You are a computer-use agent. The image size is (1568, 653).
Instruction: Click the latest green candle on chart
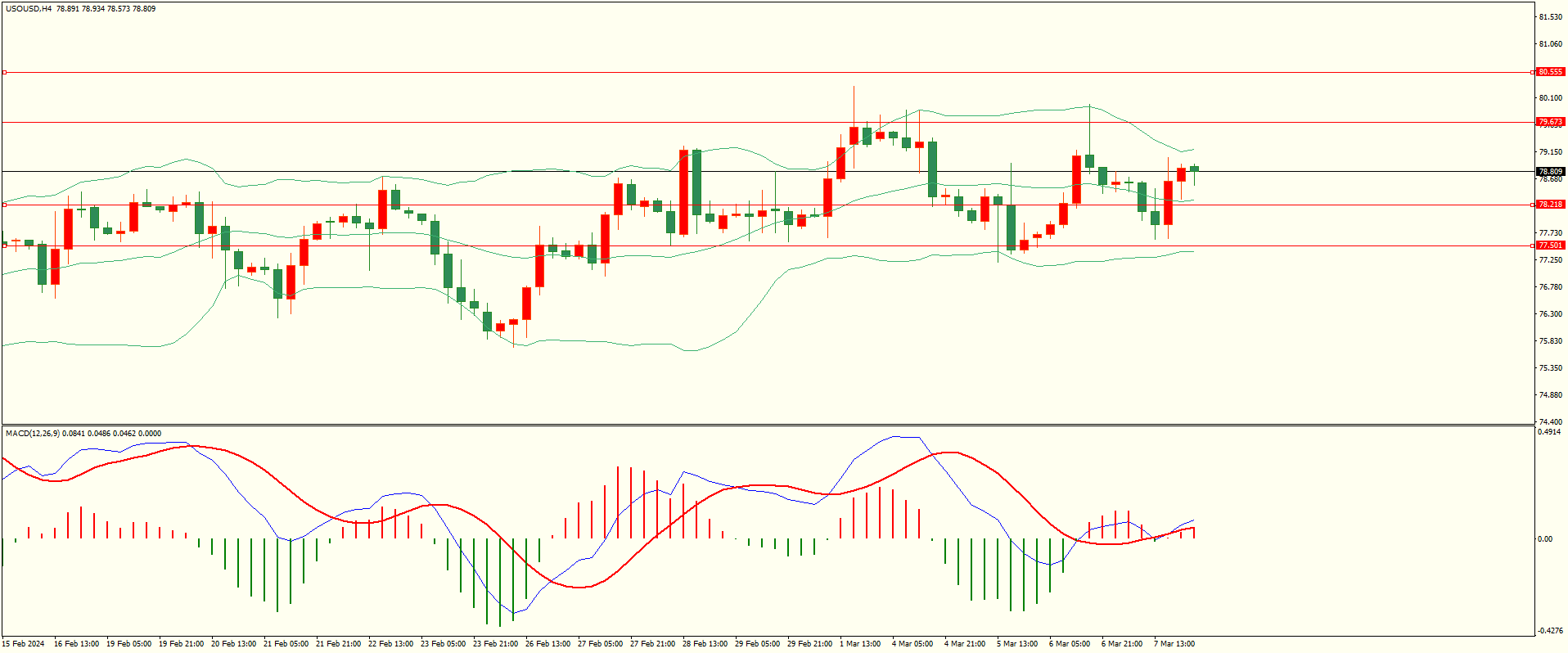(1195, 168)
